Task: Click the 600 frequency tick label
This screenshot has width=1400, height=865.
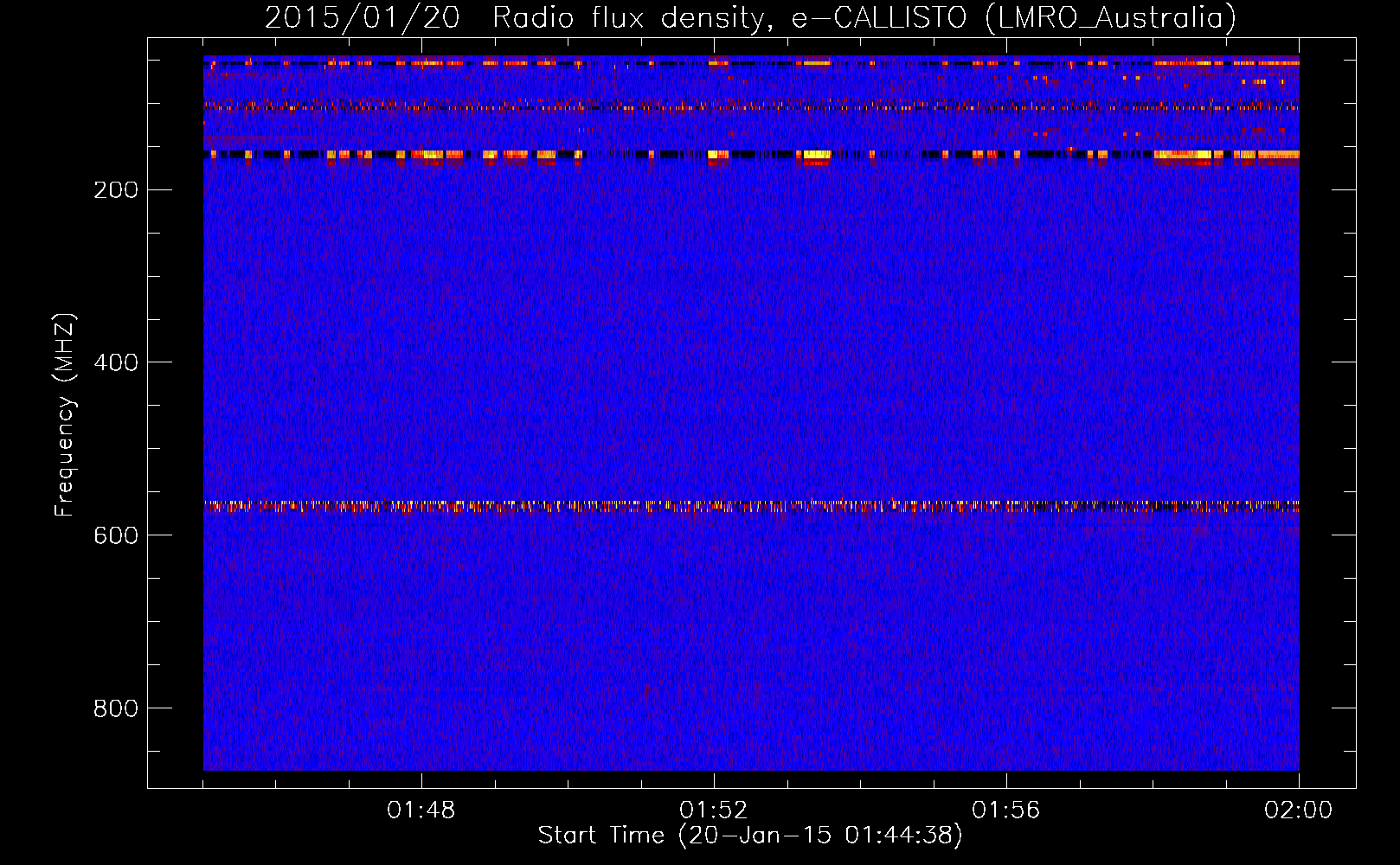Action: 116,536
